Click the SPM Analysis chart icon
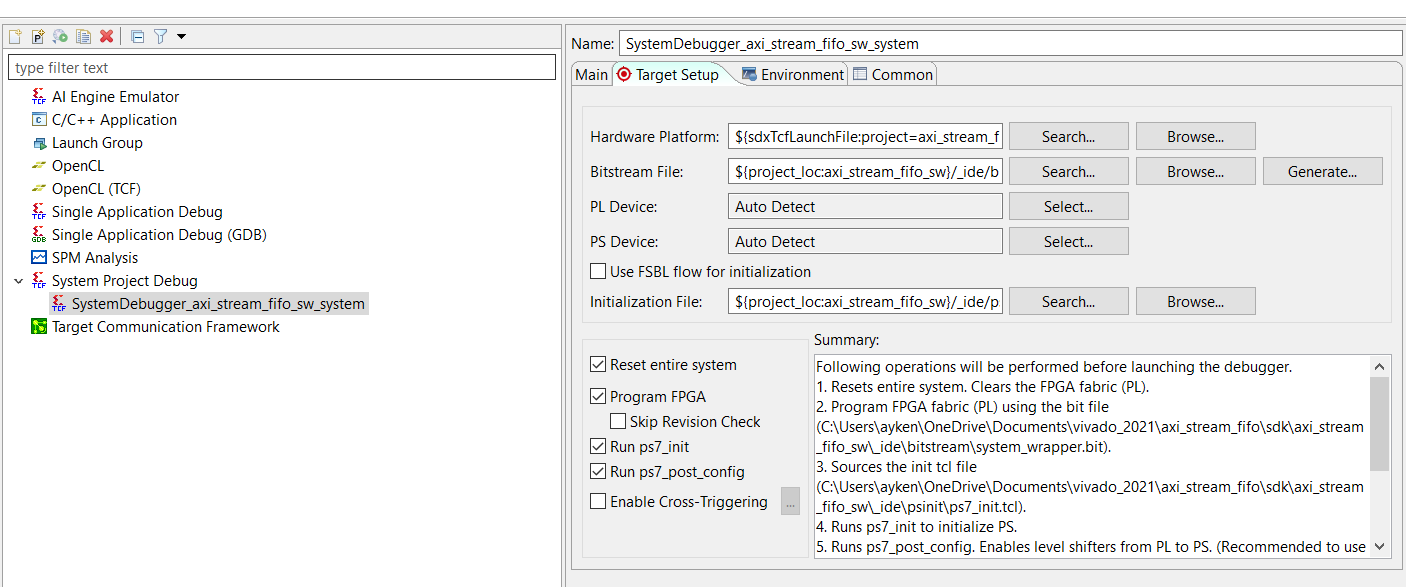 [39, 258]
